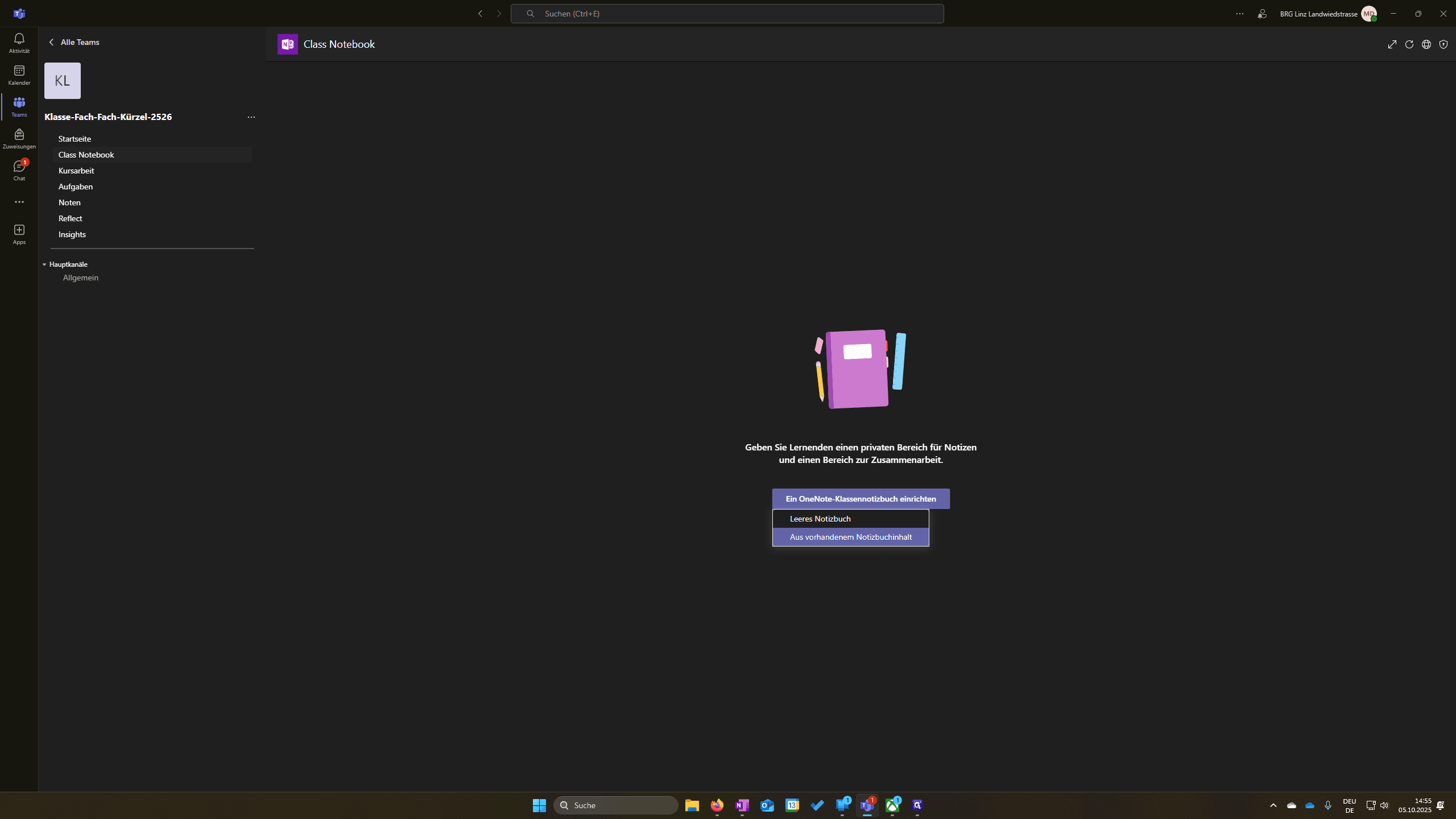Open Reflect in team menu

(x=152, y=218)
